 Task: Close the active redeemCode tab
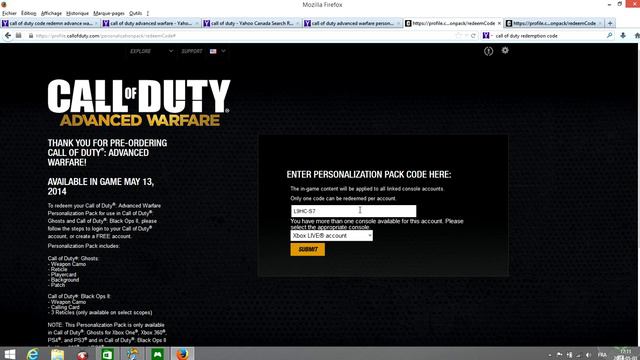point(499,23)
